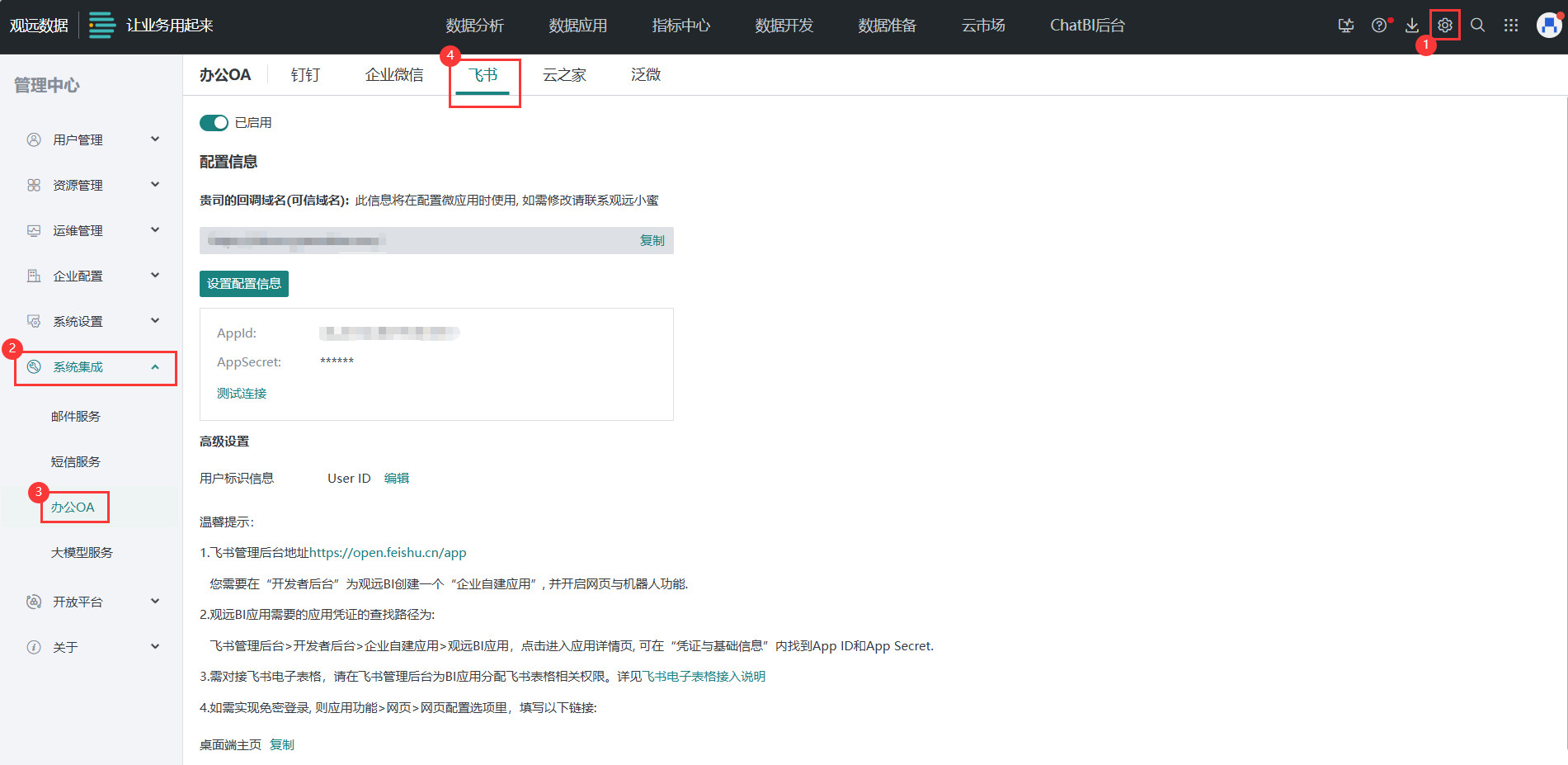Viewport: 1568px width, 765px height.
Task: Disable the 已启用 toggle switch
Action: click(x=214, y=123)
